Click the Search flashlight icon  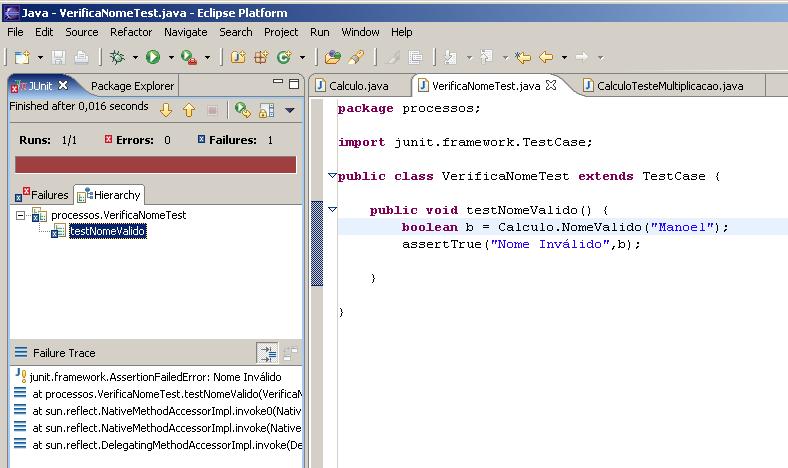356,57
